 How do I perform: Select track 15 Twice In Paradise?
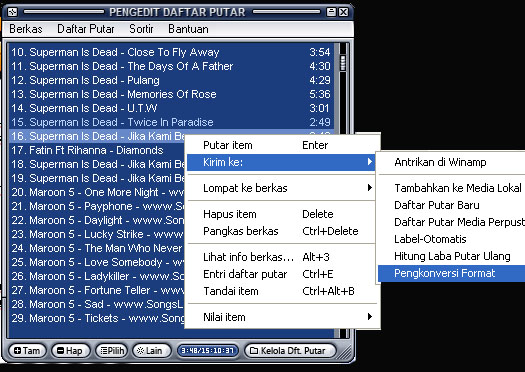click(x=171, y=122)
